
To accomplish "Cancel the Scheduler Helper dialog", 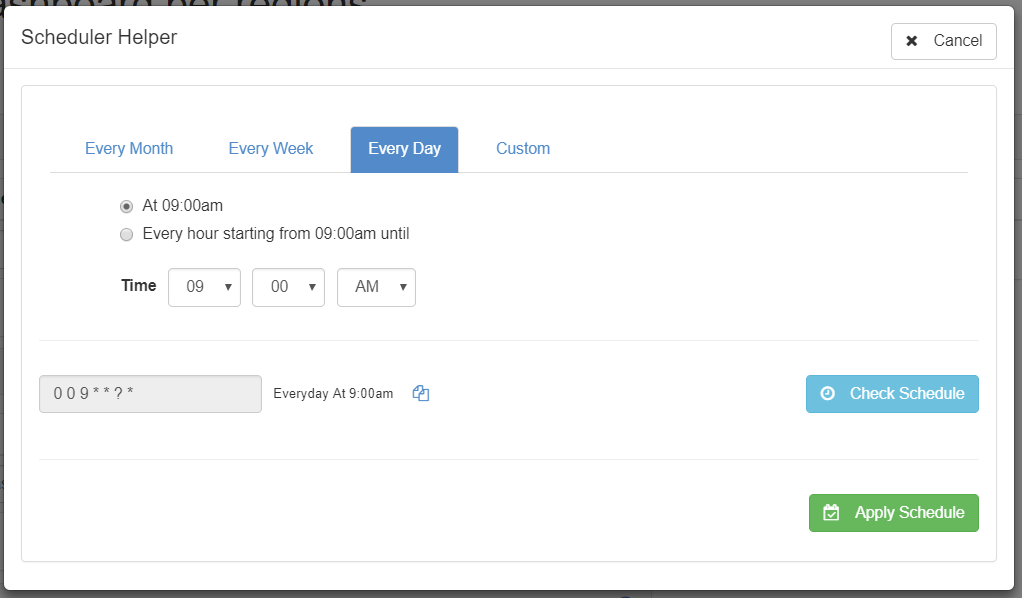I will (943, 41).
